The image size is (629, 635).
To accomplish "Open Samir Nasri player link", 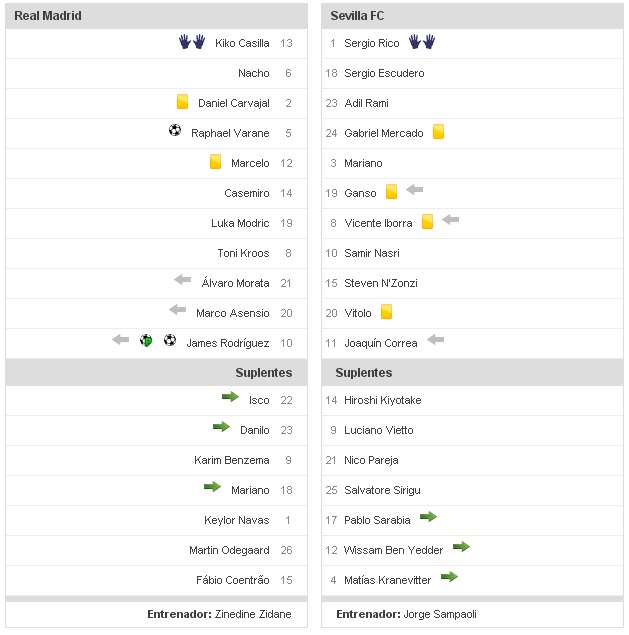I will (371, 253).
